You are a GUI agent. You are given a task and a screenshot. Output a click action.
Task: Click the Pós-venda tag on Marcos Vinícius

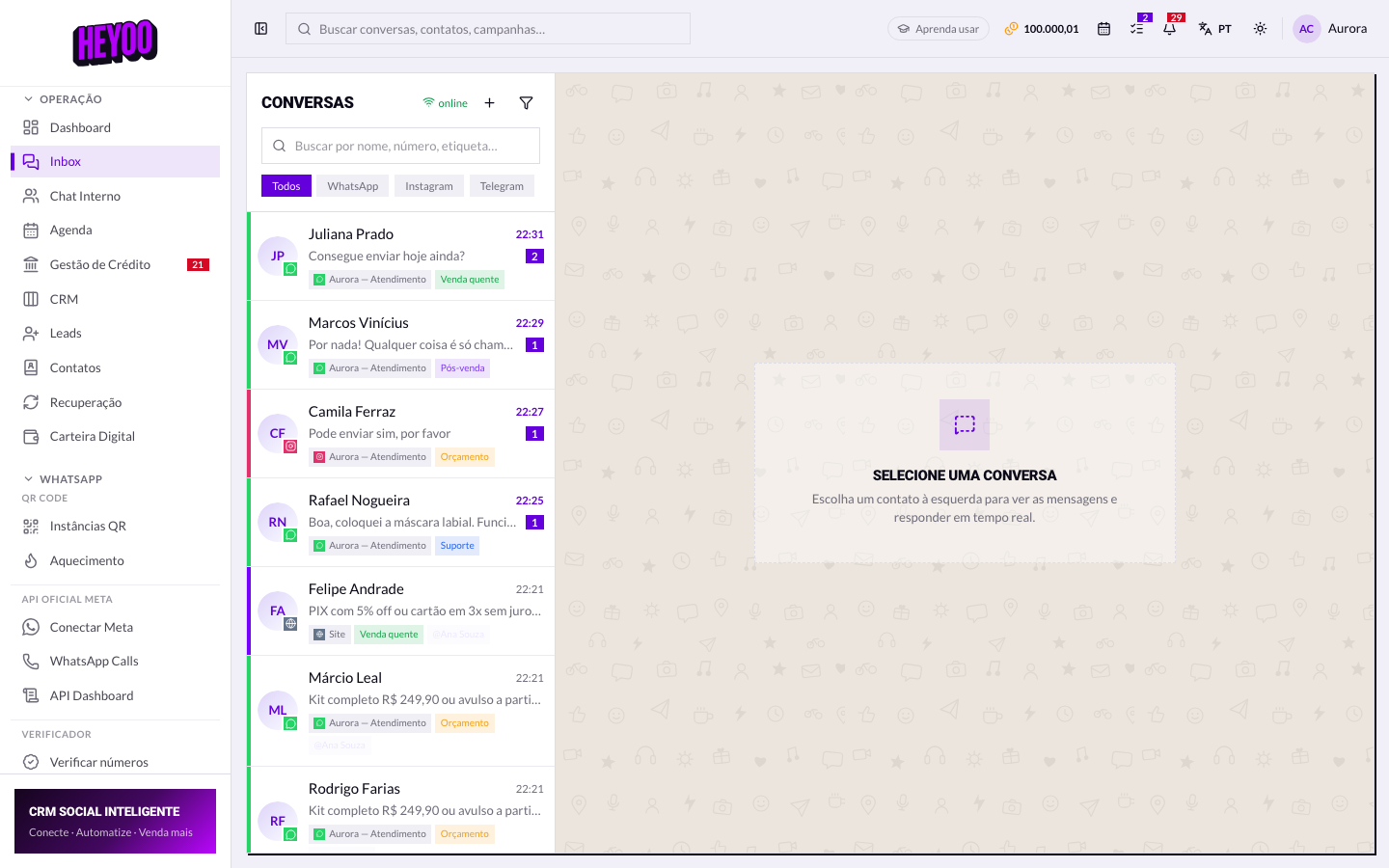[x=463, y=368]
